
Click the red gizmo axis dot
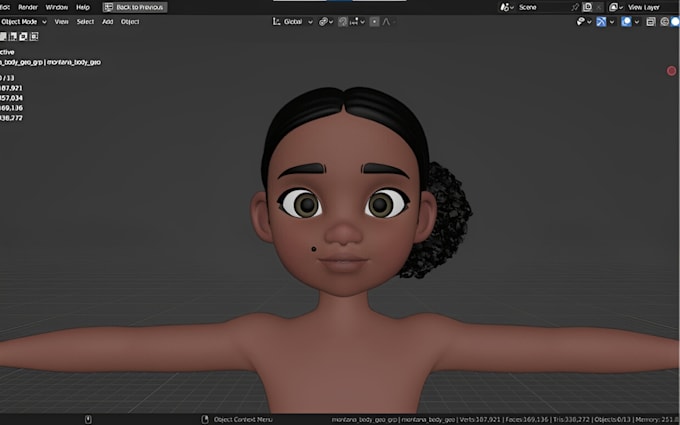[x=671, y=71]
